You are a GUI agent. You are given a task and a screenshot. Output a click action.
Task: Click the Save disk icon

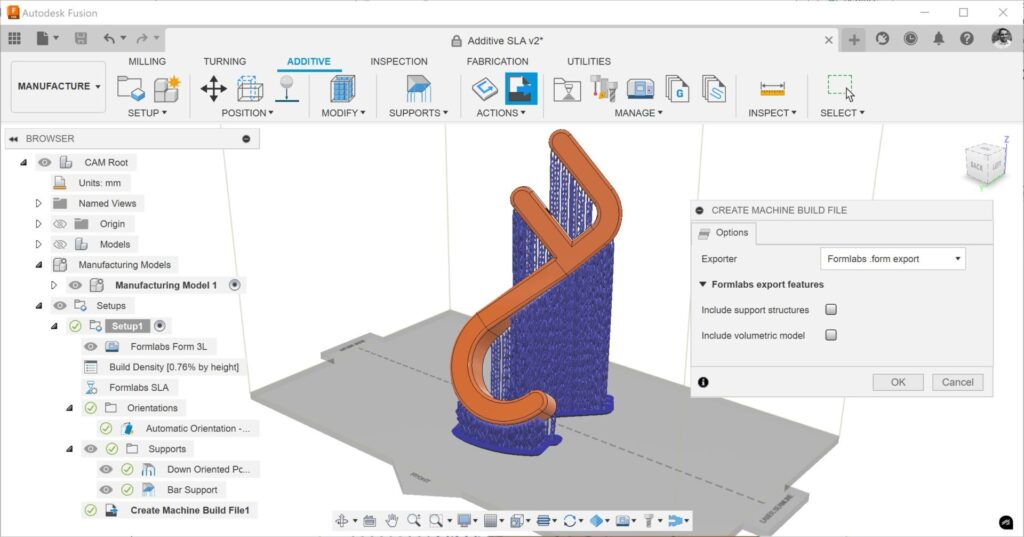pos(81,39)
